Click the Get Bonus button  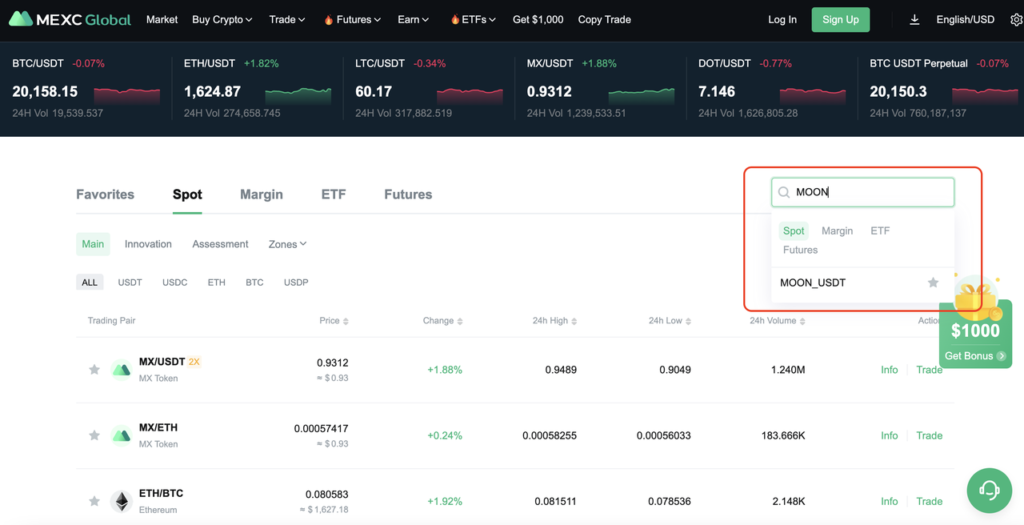click(x=975, y=356)
